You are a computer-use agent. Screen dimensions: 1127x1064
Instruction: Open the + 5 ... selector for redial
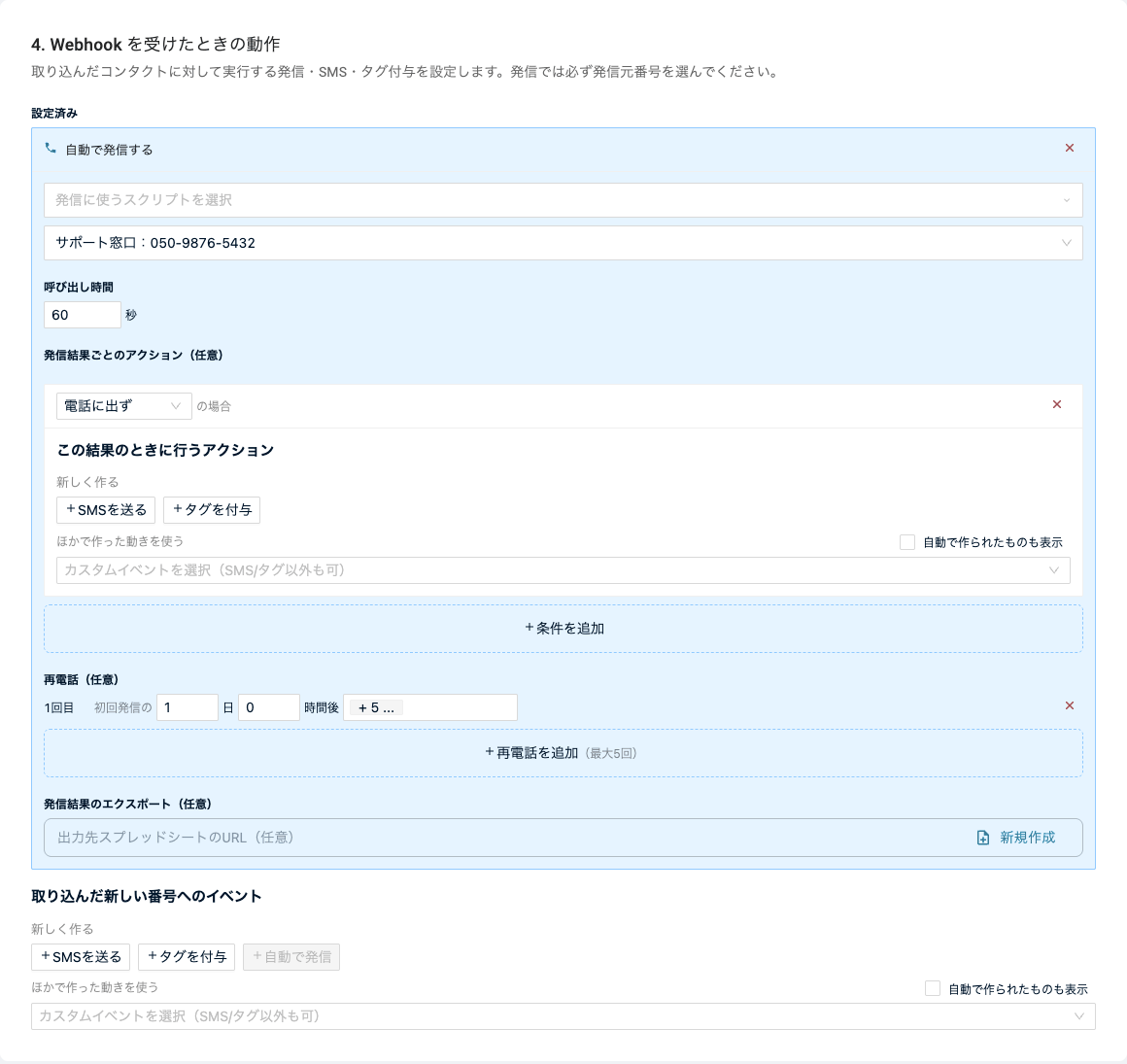[x=429, y=707]
